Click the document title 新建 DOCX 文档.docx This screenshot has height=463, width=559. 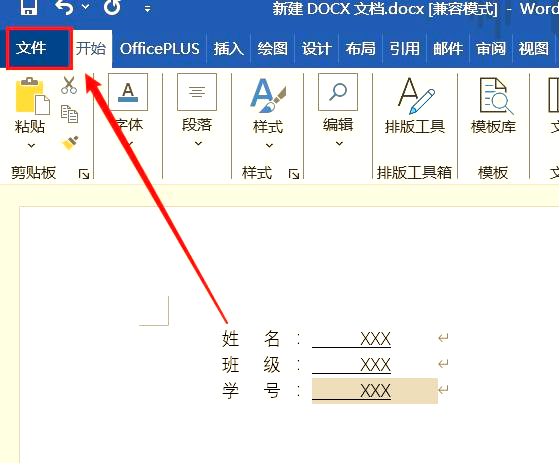pos(348,9)
